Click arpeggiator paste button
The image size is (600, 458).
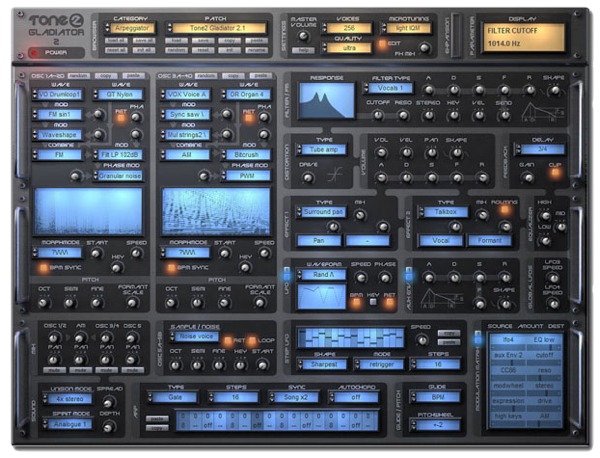pos(157,419)
